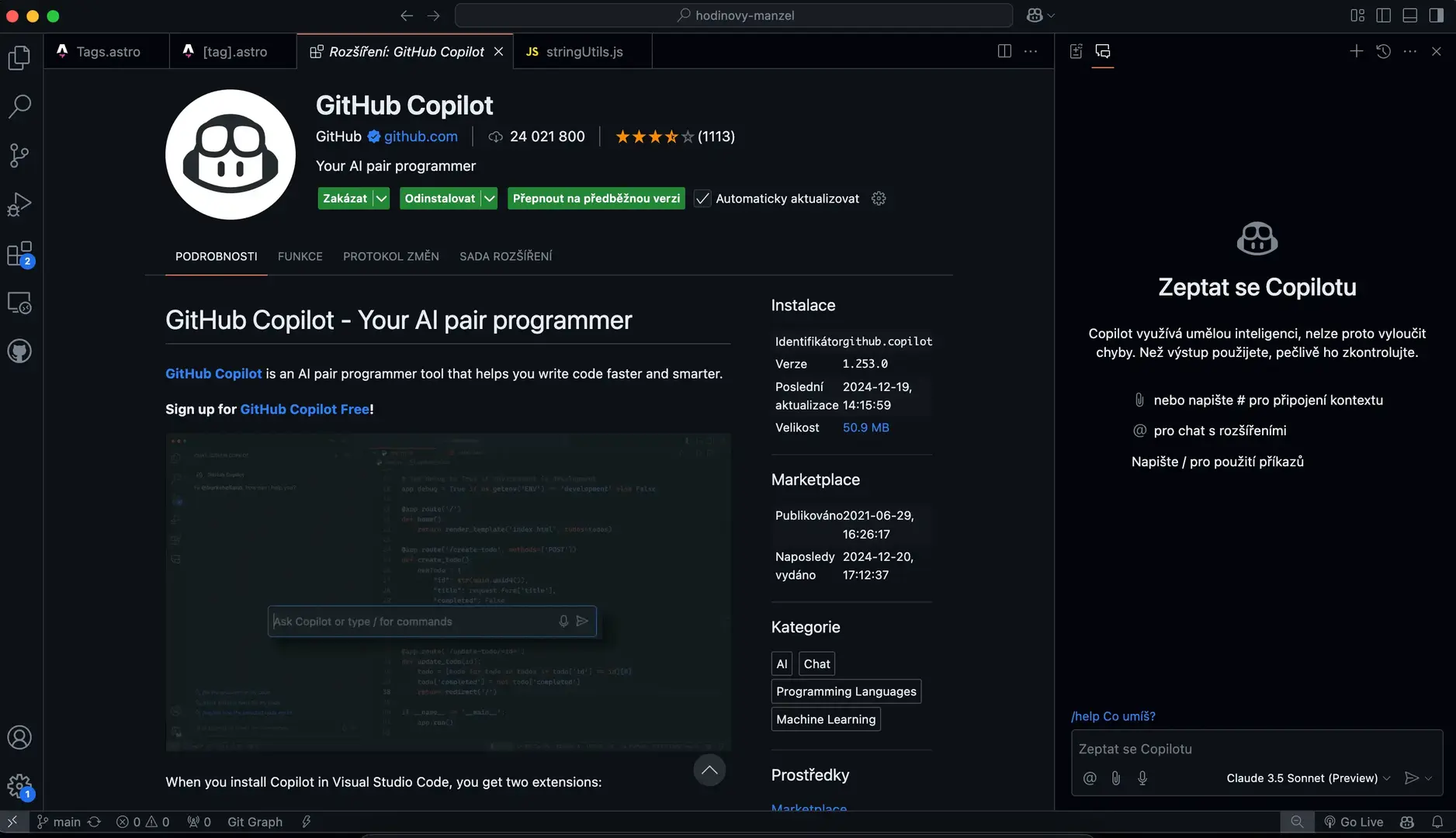The height and width of the screenshot is (838, 1456).
Task: Open editor More Actions menu
Action: [x=1031, y=51]
